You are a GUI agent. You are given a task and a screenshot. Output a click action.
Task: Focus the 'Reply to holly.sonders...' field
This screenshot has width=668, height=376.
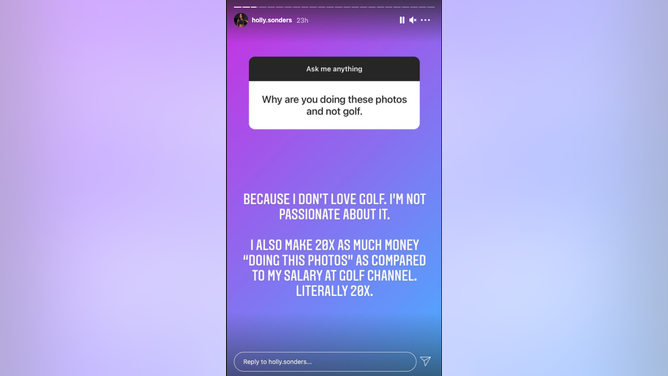pos(325,362)
